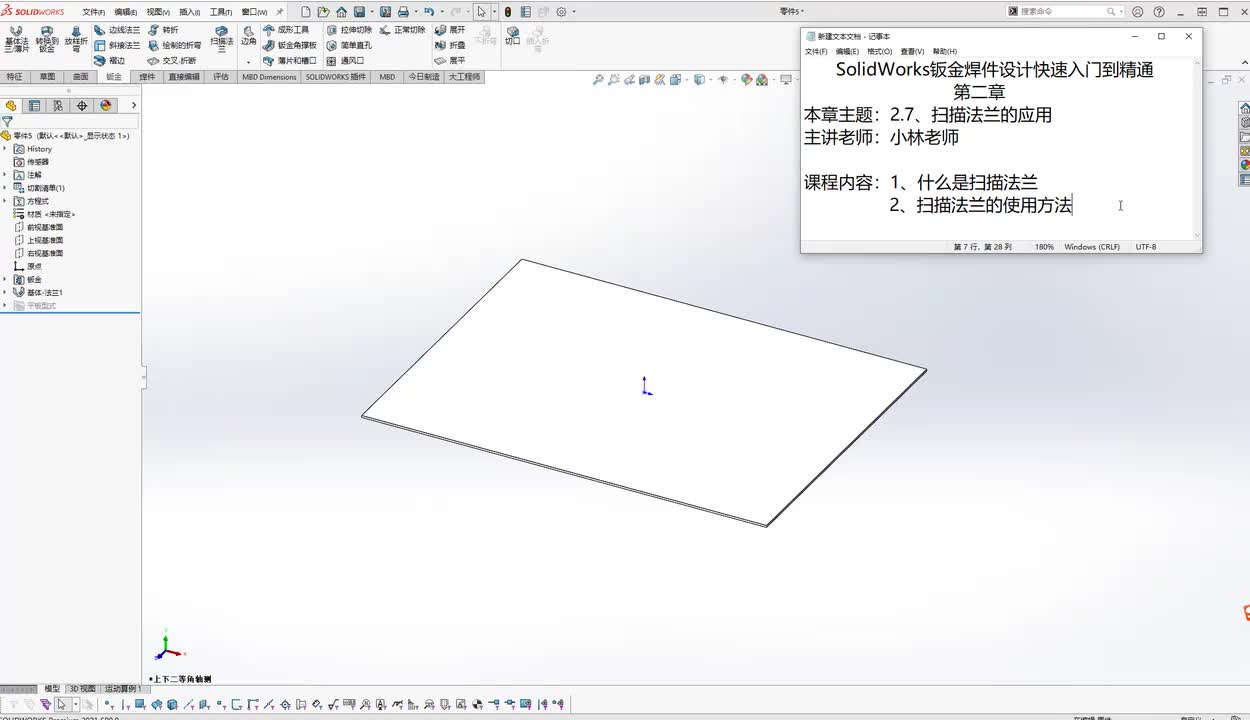Click the feature tree filter funnel icon
This screenshot has height=720, width=1250.
click(x=7, y=121)
